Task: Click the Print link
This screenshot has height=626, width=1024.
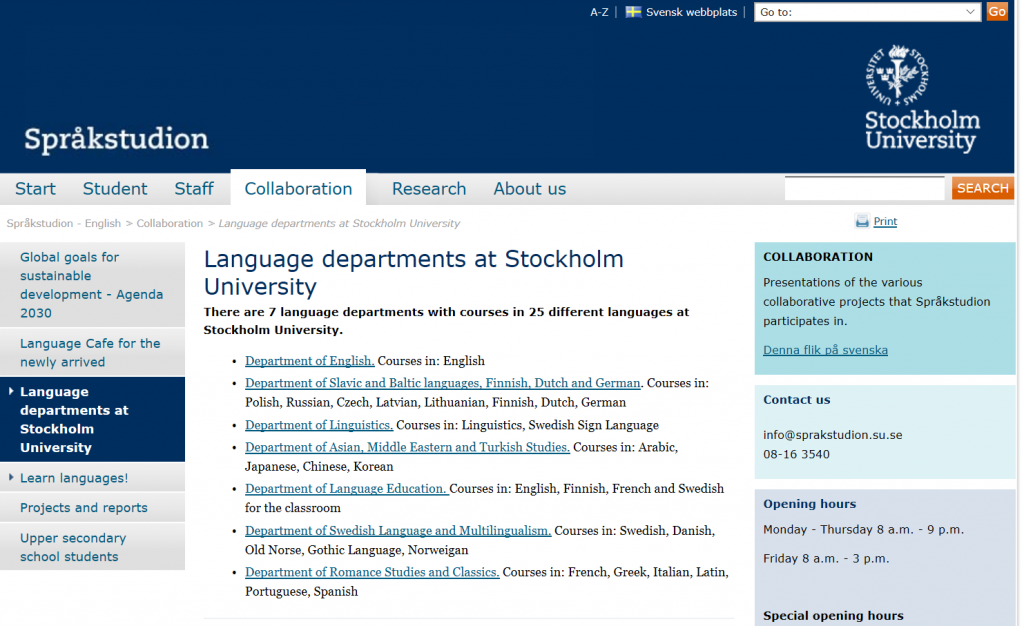Action: 885,221
